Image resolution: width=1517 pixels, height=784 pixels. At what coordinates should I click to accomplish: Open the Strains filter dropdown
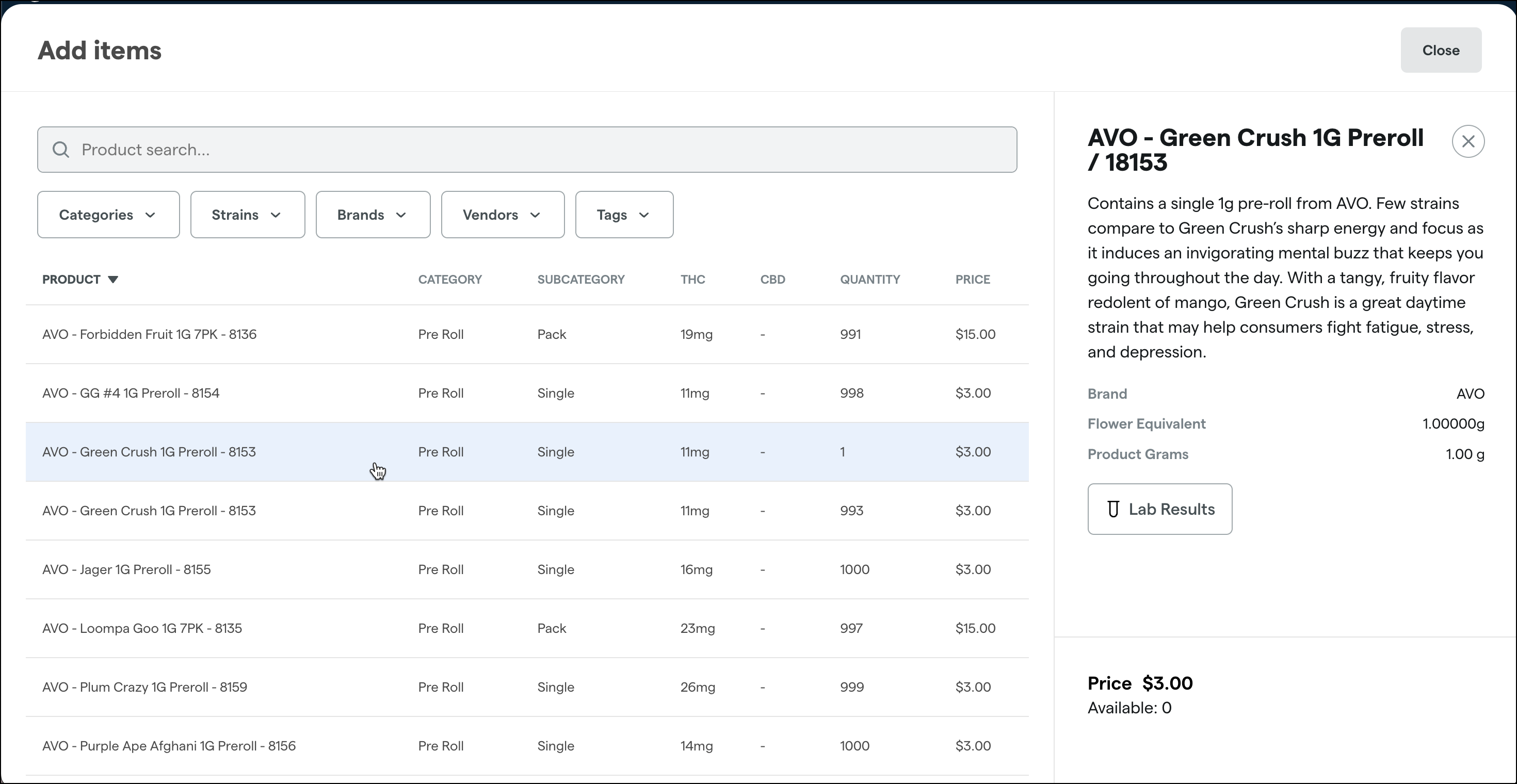(247, 215)
